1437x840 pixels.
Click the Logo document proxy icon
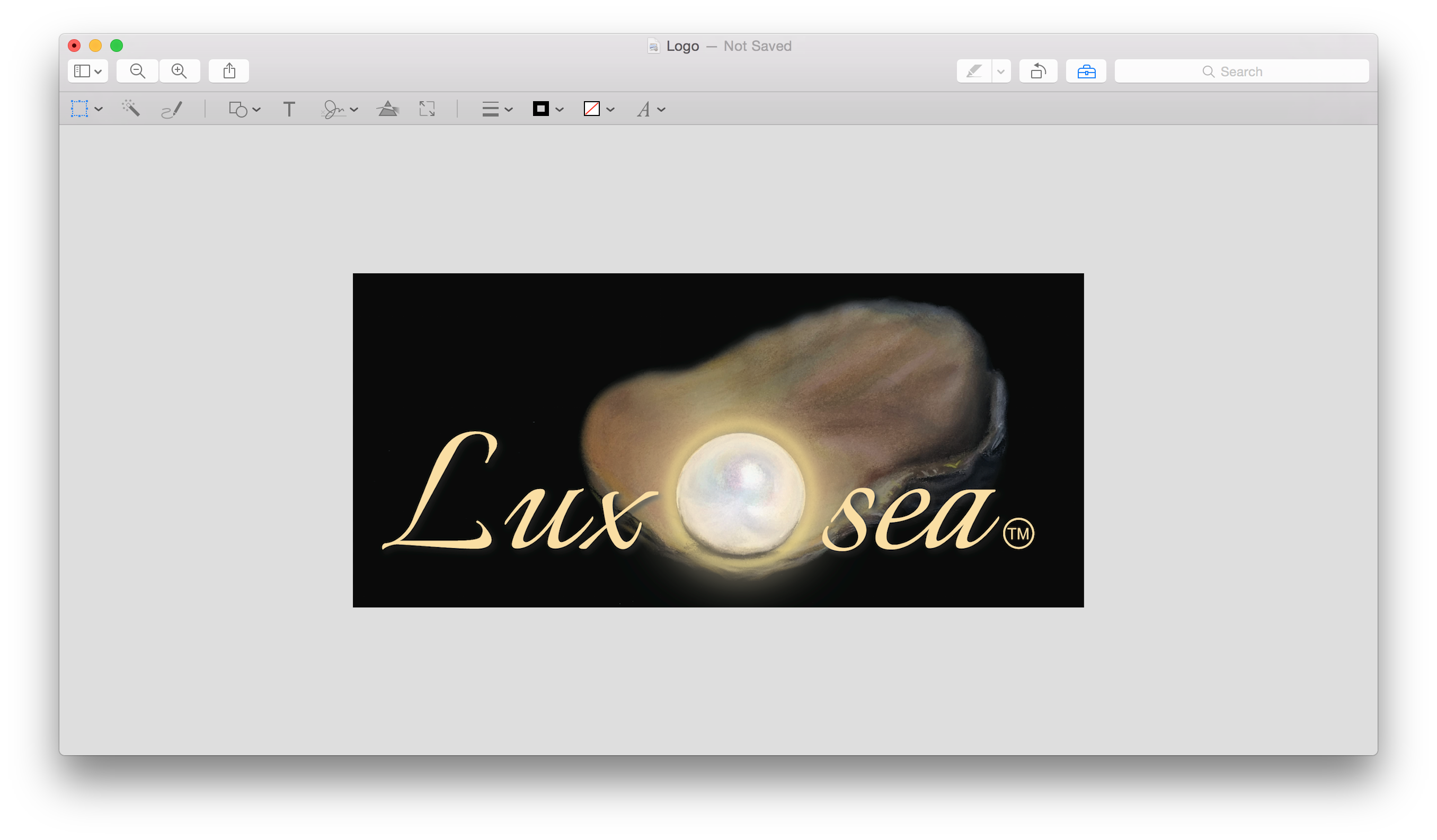(x=653, y=46)
